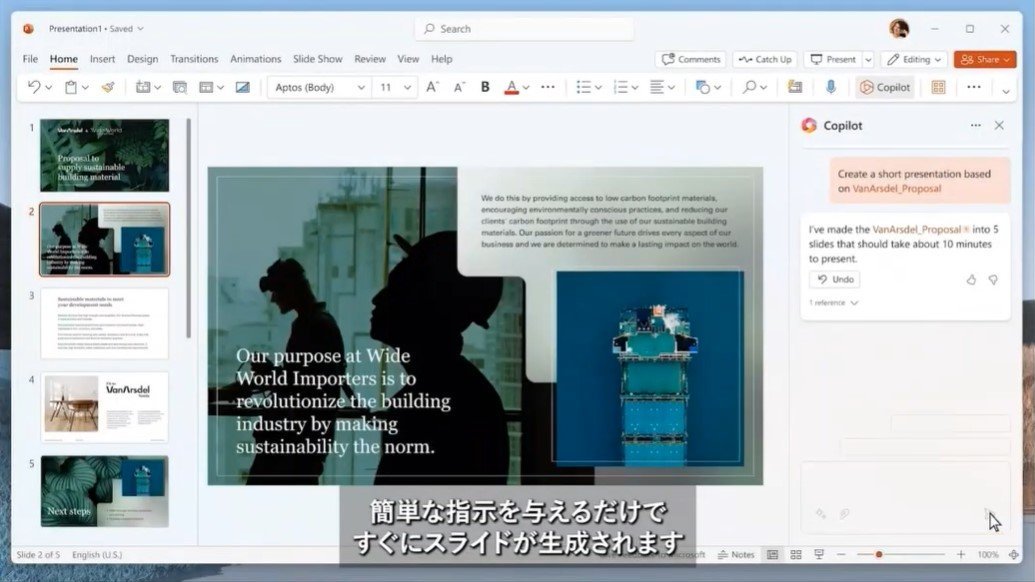Click the sparkle prompt guide icon
This screenshot has width=1035, height=582.
pos(820,513)
